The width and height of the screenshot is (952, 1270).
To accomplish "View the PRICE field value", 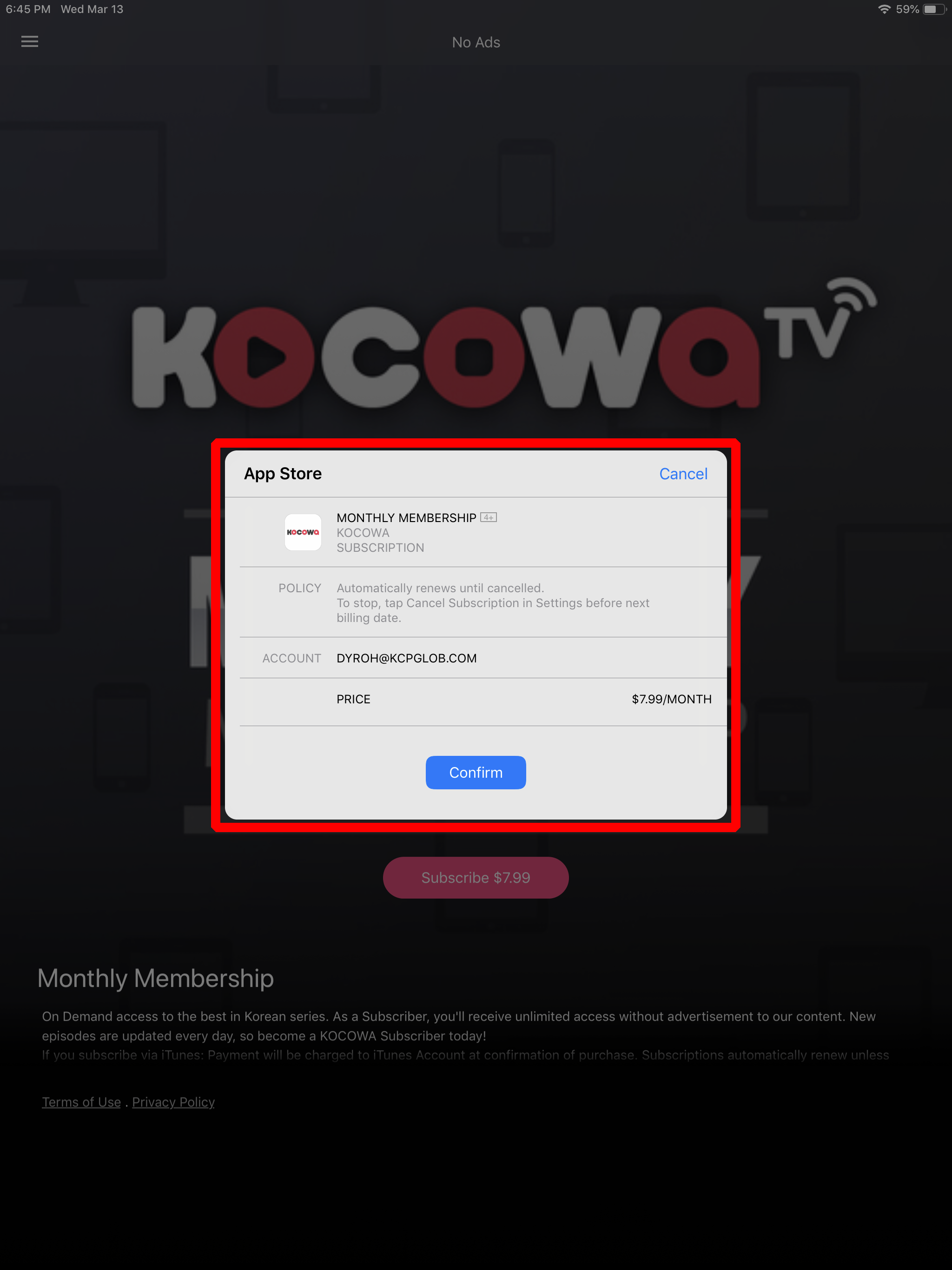I will coord(670,699).
